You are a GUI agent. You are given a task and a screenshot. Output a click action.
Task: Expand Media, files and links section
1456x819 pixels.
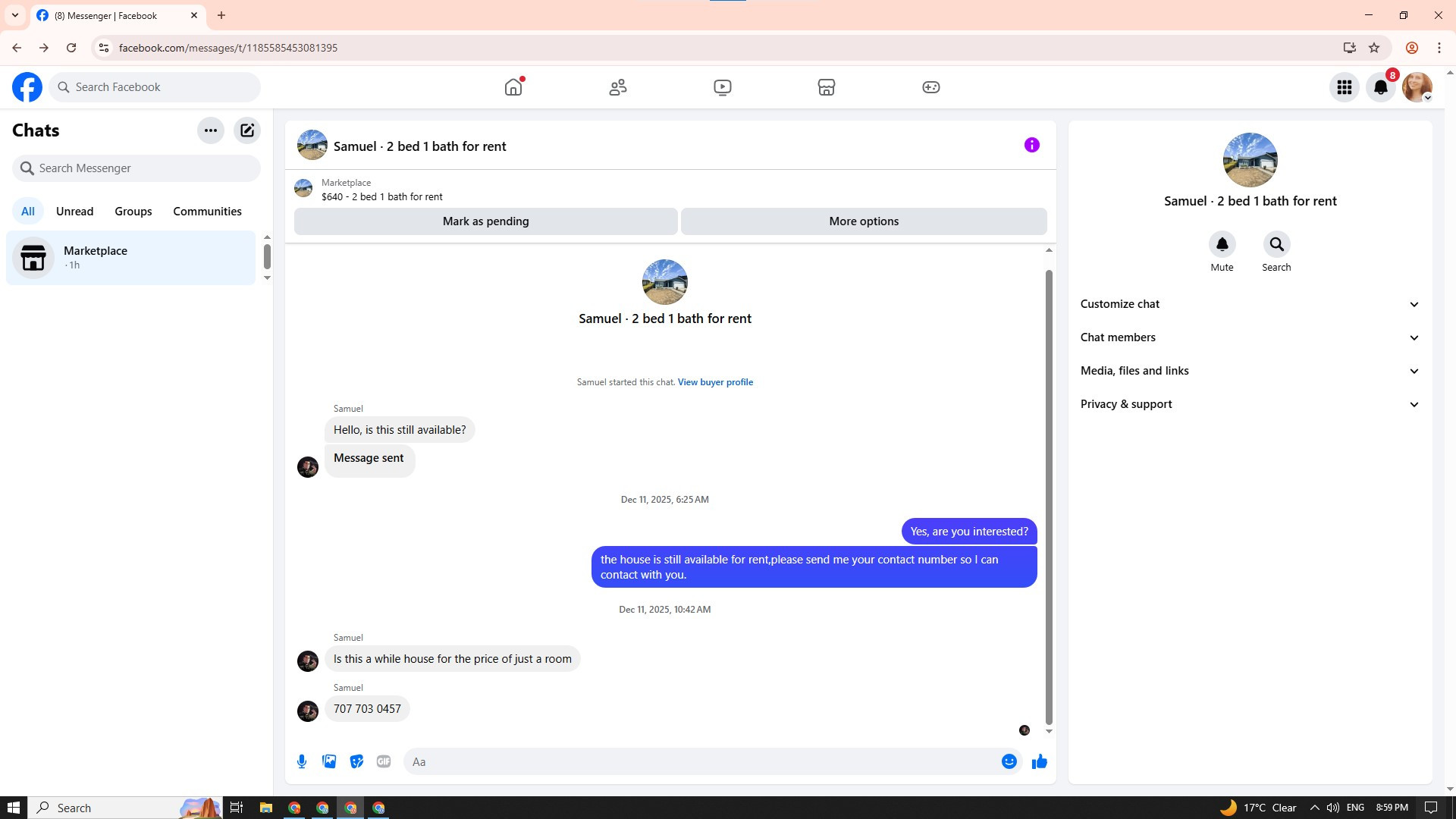[1249, 371]
